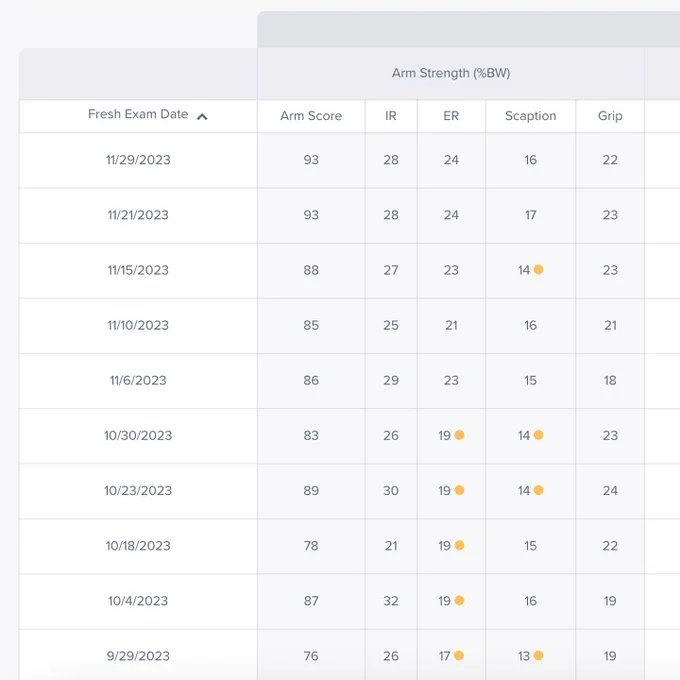This screenshot has height=680, width=680.
Task: Click the orange flag in 10/30/2023 Scaption cell
Action: pos(538,435)
